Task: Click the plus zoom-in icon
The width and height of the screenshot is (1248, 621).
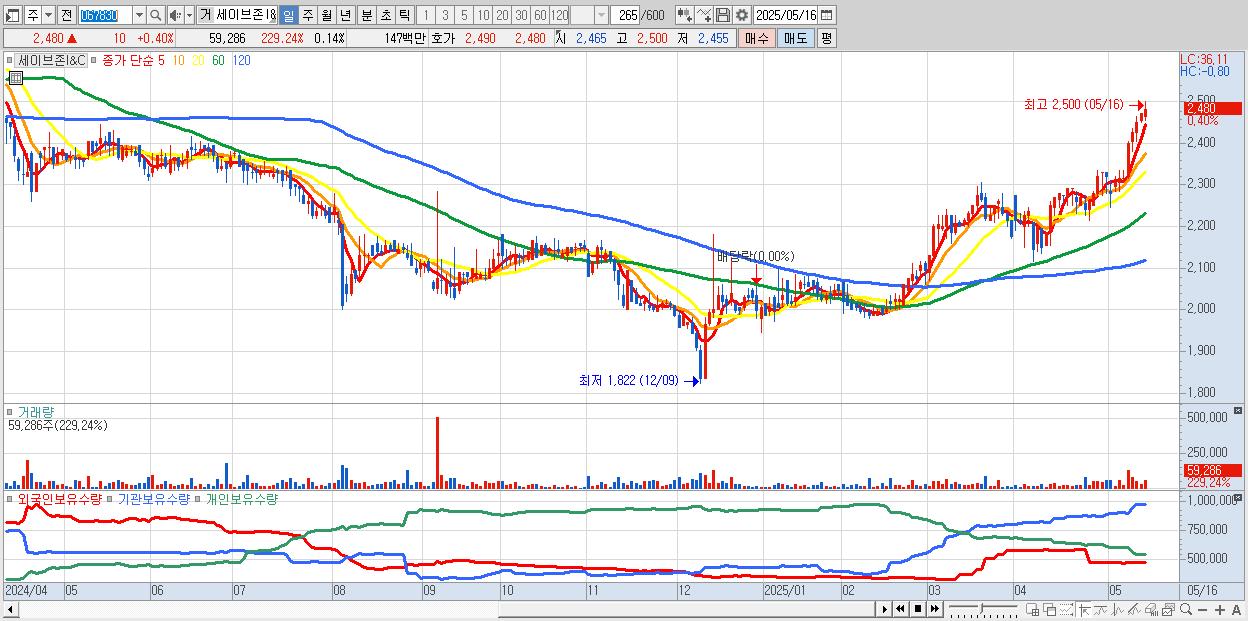Action: pos(1220,610)
